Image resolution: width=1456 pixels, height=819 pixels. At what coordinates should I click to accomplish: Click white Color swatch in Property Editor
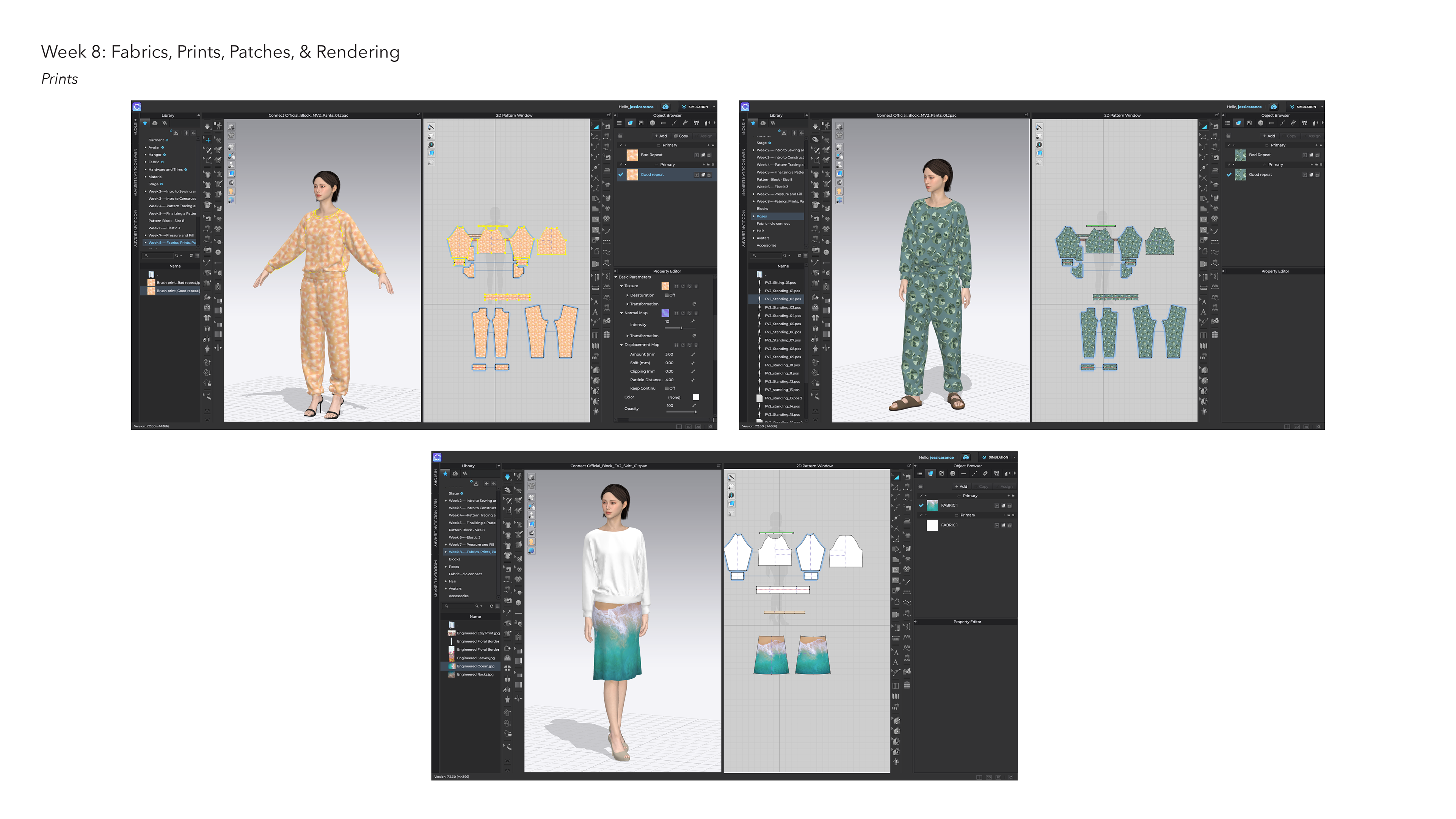[x=696, y=397]
